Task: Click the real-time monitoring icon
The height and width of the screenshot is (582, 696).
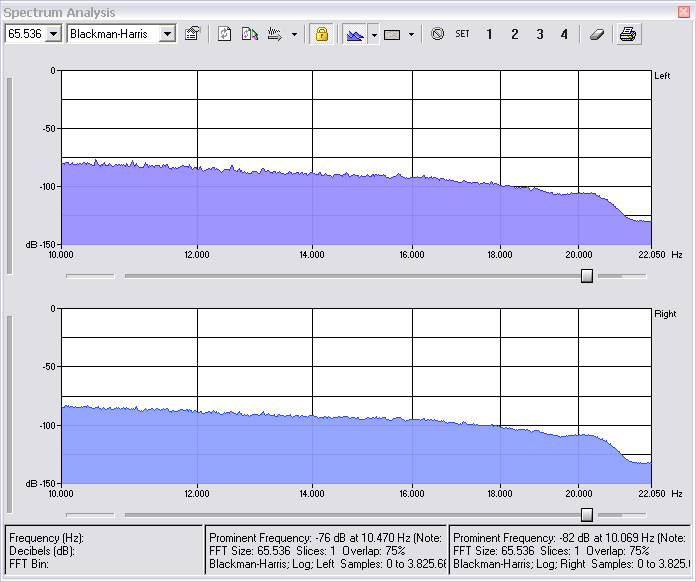Action: point(275,34)
